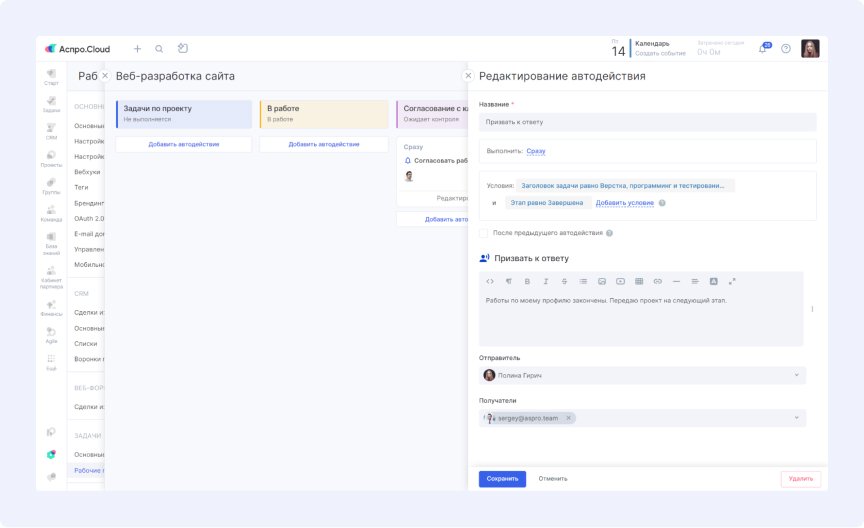Insert table using editor toolbar icon

tap(639, 281)
